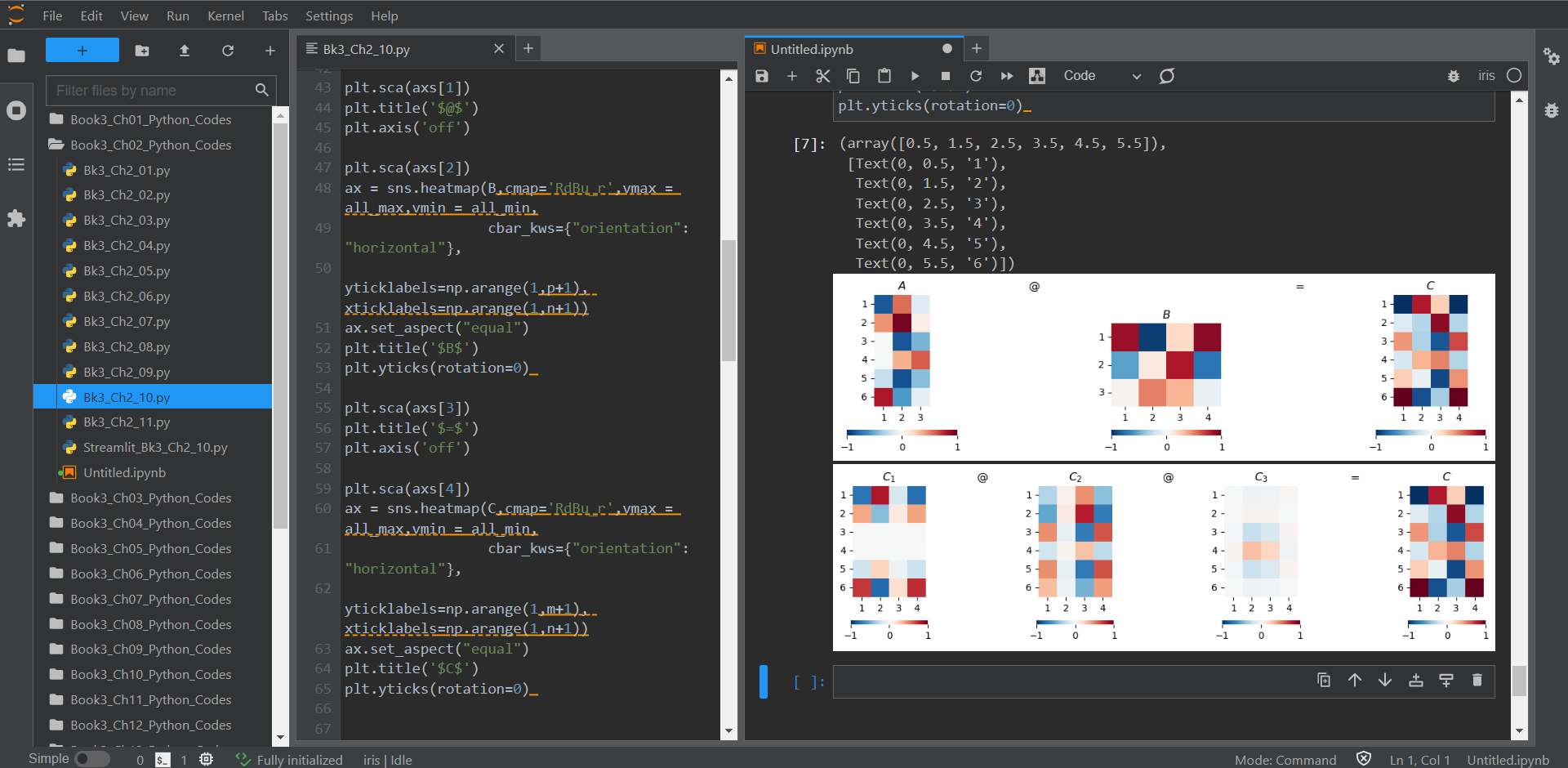Close the Bk3_Ch2_10.py tab
Image resolution: width=1568 pixels, height=768 pixels.
499,49
